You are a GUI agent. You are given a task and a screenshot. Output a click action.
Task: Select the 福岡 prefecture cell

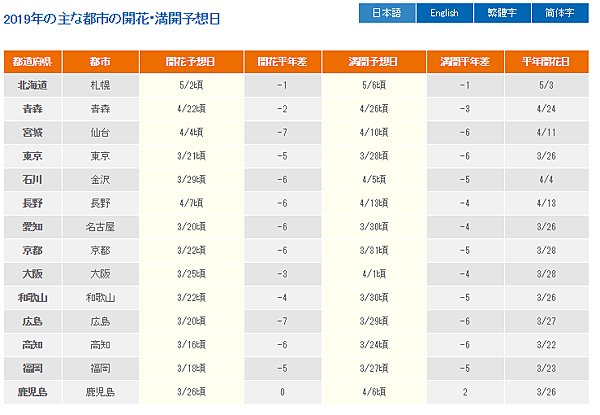[x=33, y=369]
